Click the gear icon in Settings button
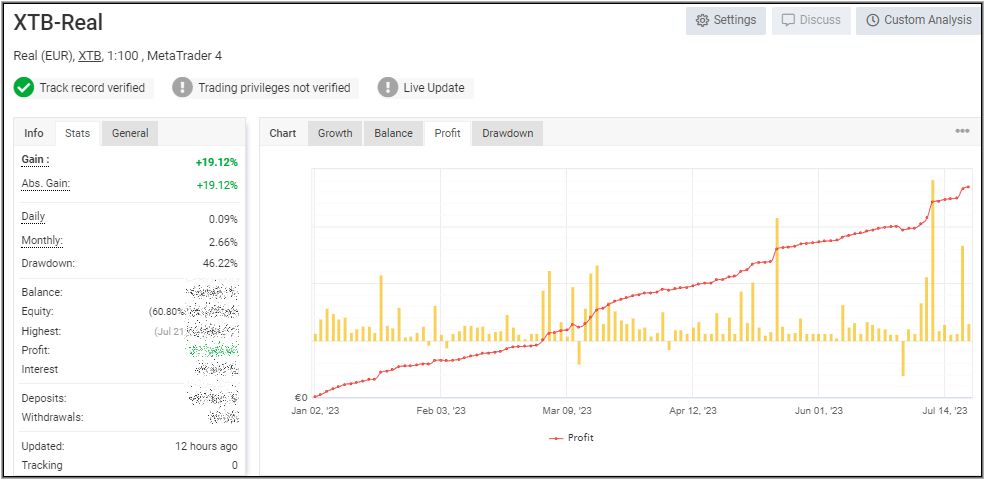Screen dimensions: 985x480 tap(702, 20)
